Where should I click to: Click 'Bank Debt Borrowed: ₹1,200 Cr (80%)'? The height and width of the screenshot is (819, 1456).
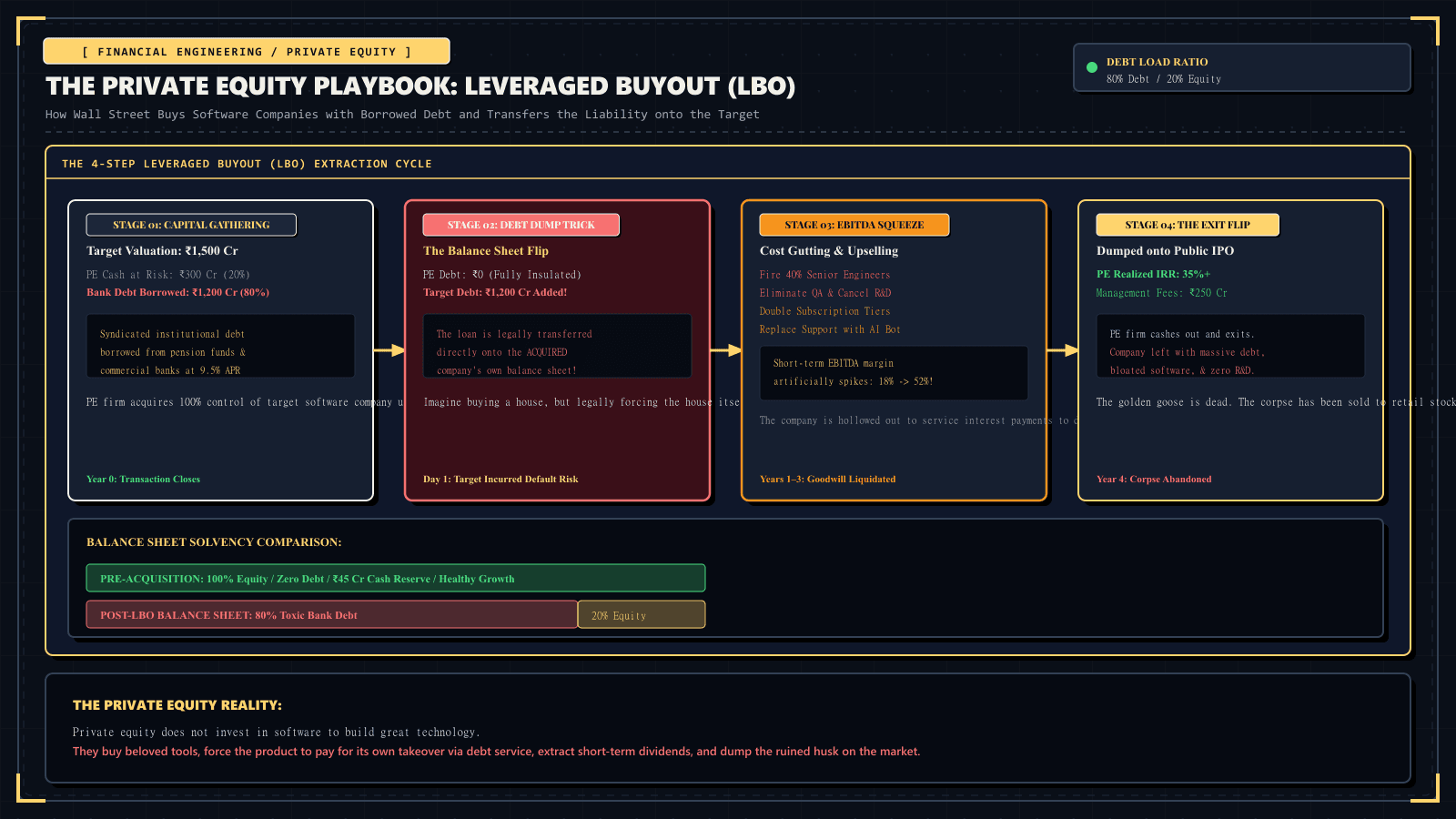[x=177, y=293]
